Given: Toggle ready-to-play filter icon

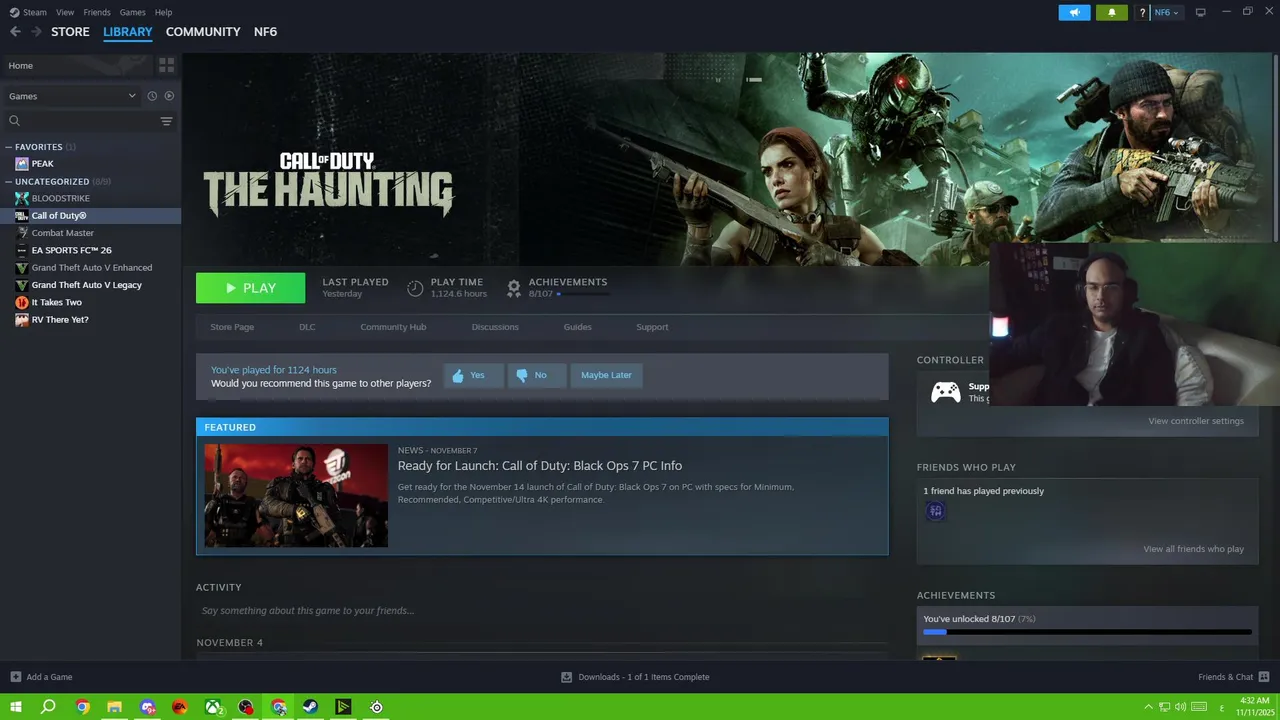Looking at the screenshot, I should [x=169, y=96].
